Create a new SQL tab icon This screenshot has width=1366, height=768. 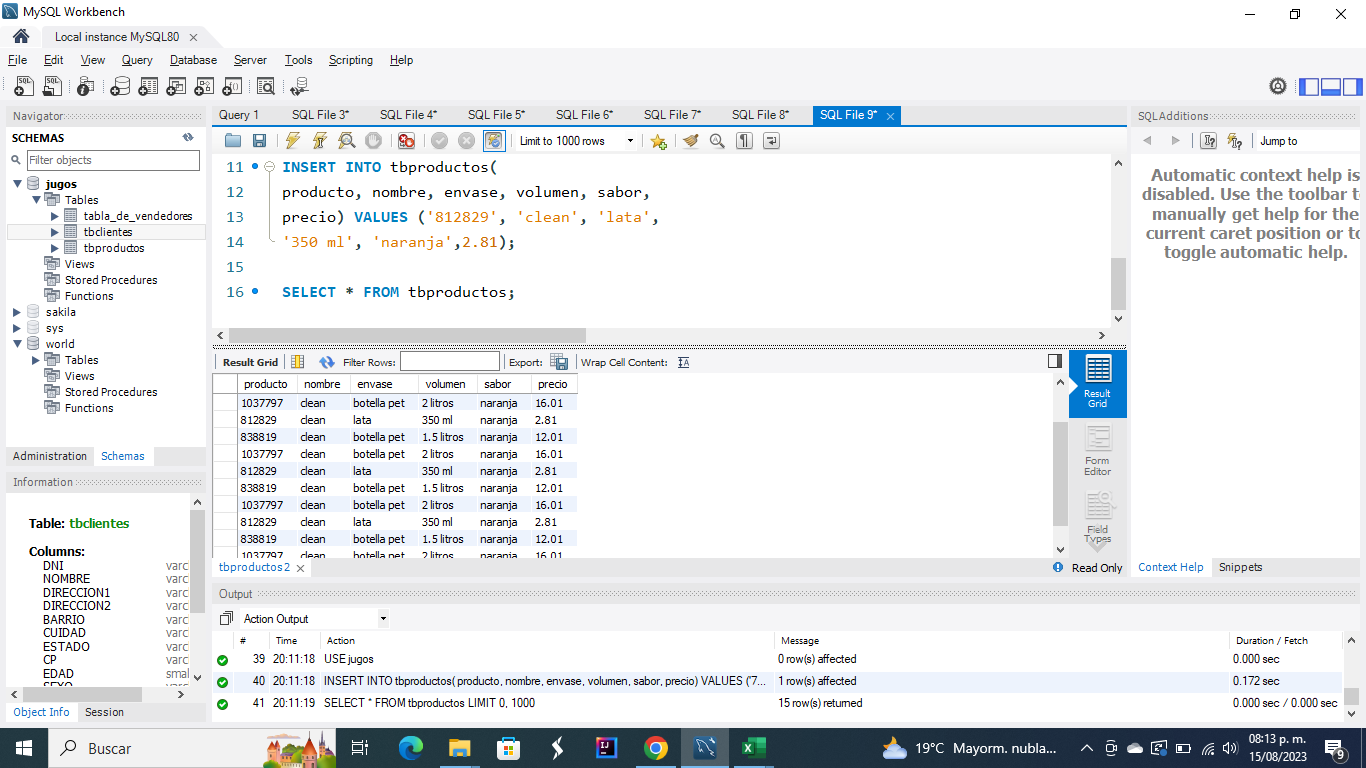pos(24,87)
